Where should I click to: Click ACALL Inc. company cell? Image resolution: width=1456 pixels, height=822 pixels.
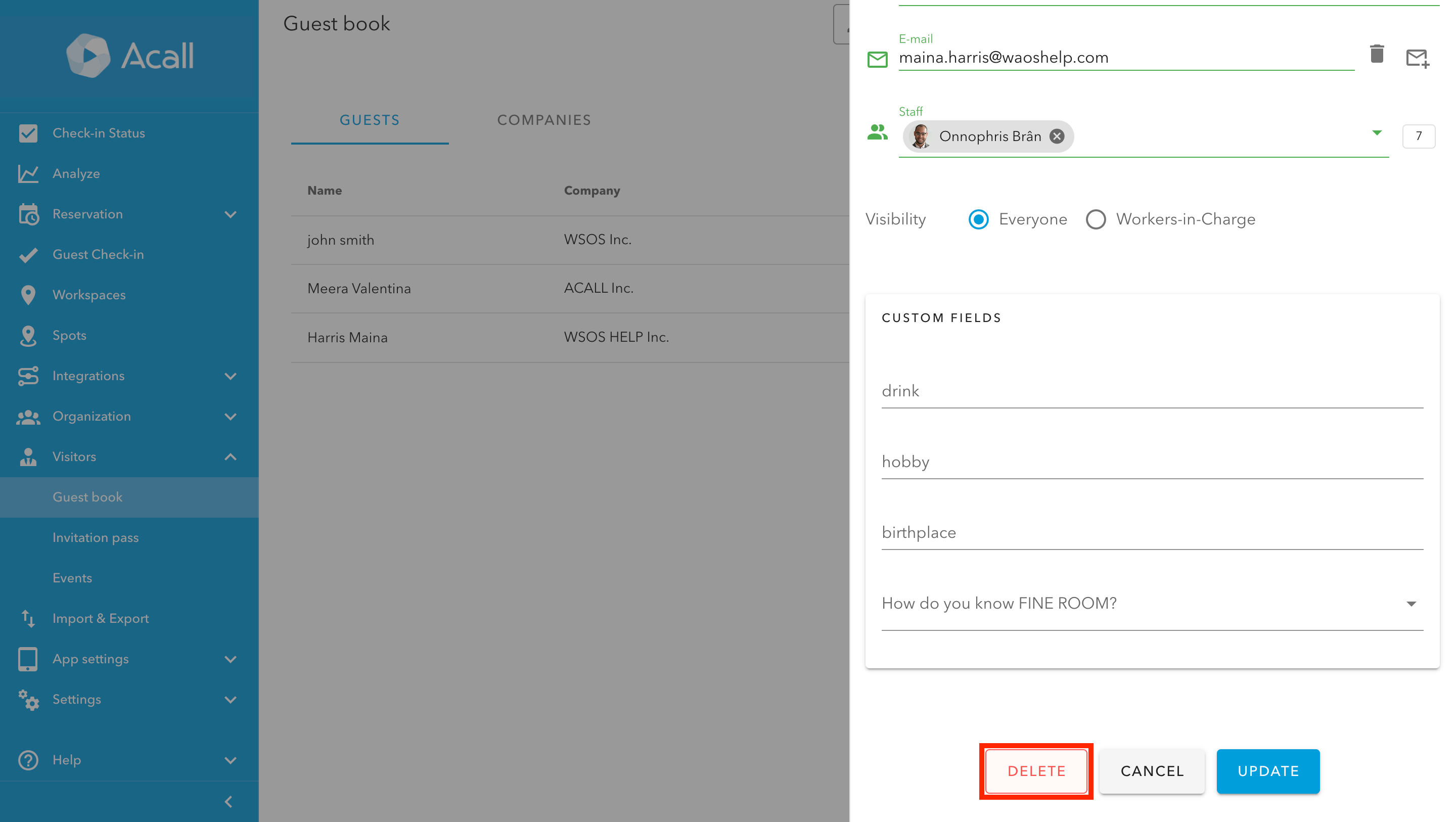pos(599,288)
